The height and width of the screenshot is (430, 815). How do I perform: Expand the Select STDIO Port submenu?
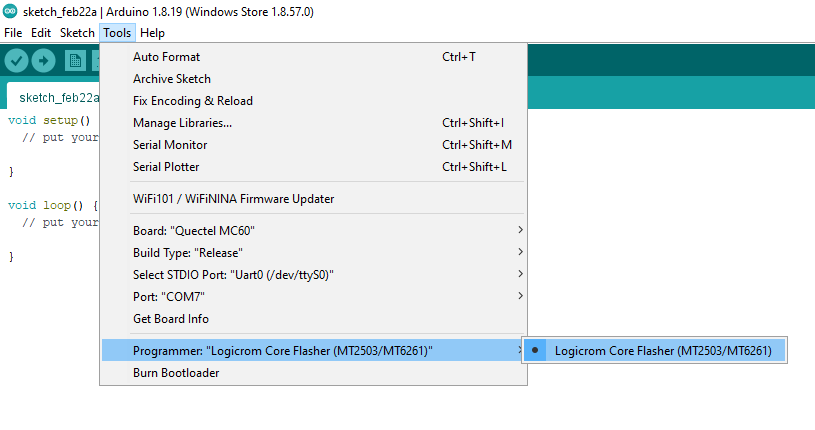[x=314, y=275]
